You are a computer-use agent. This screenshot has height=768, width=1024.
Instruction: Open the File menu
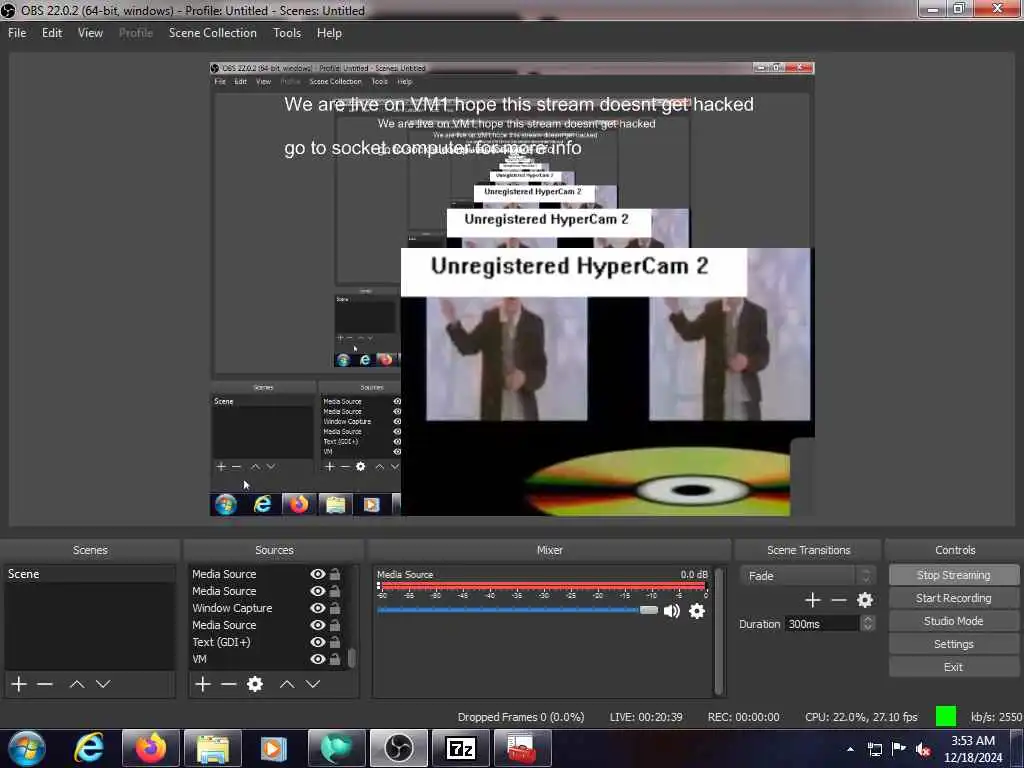17,33
